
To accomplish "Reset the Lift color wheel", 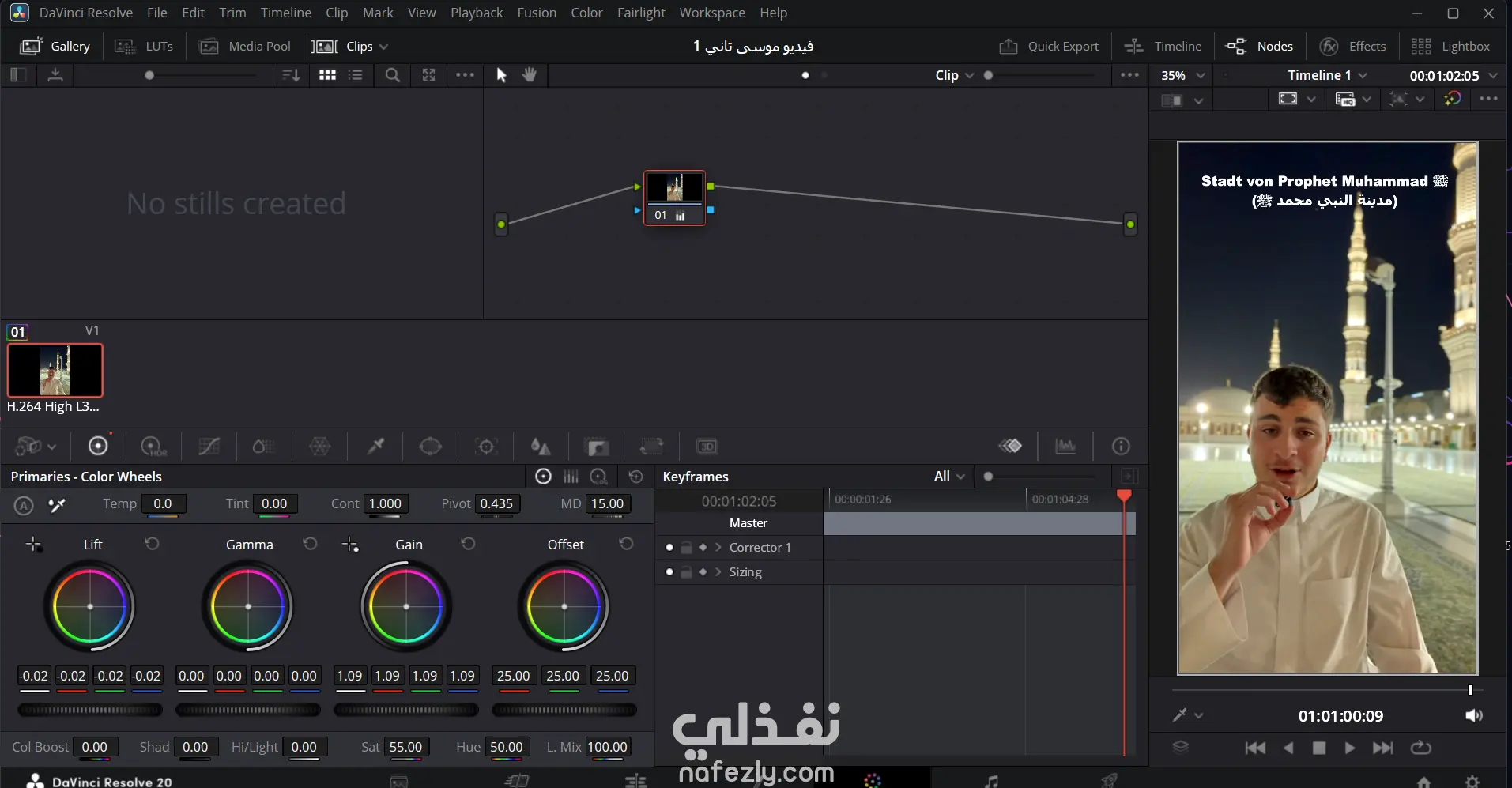I will tap(152, 544).
